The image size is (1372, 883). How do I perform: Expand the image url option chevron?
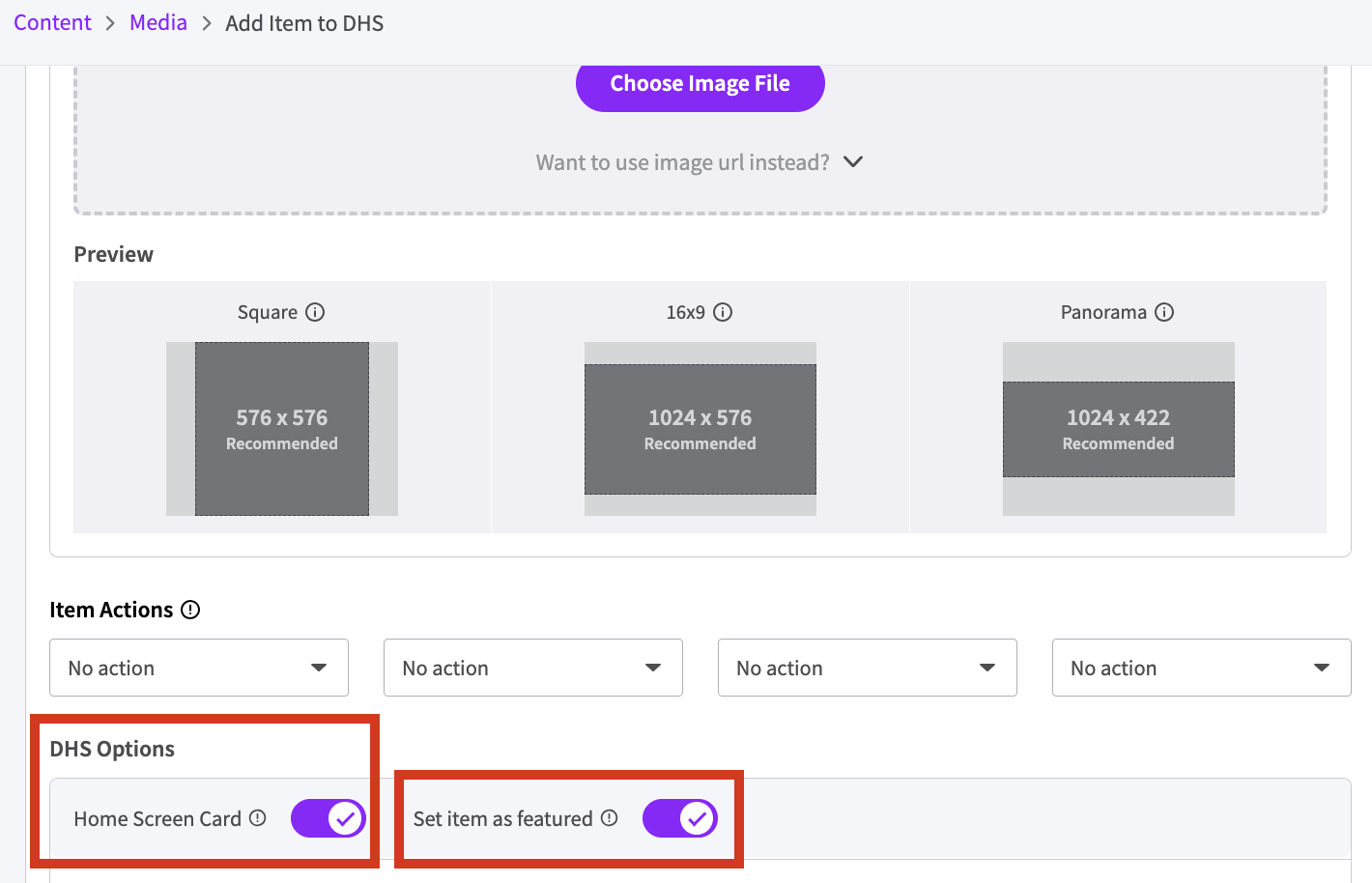[853, 162]
